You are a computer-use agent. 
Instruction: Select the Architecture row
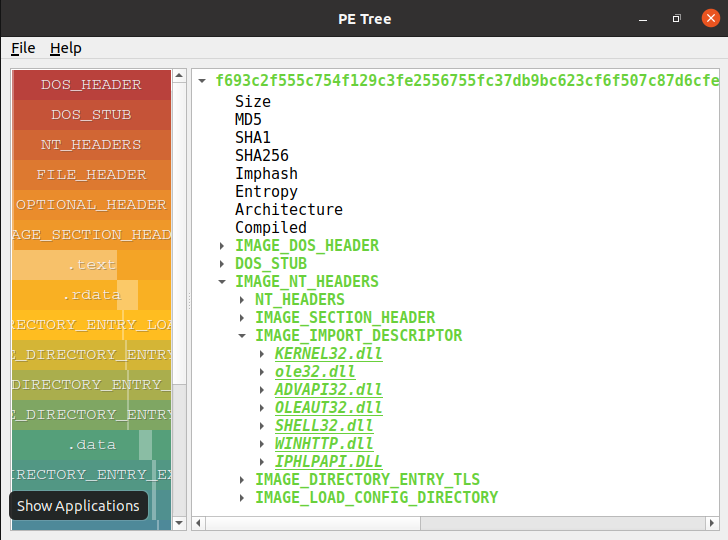[289, 209]
